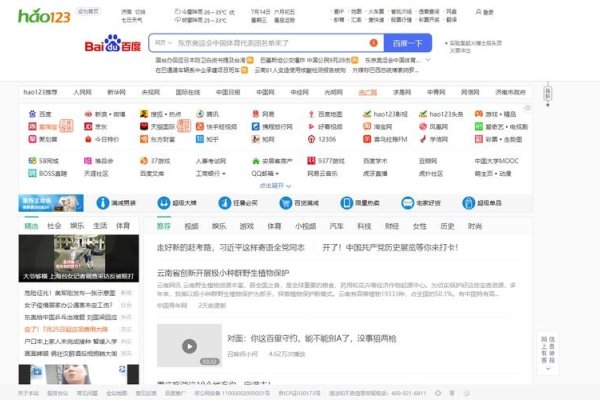The width and height of the screenshot is (600, 400).
Task: Click the 关于本站 footer link
Action: pyautogui.click(x=28, y=393)
